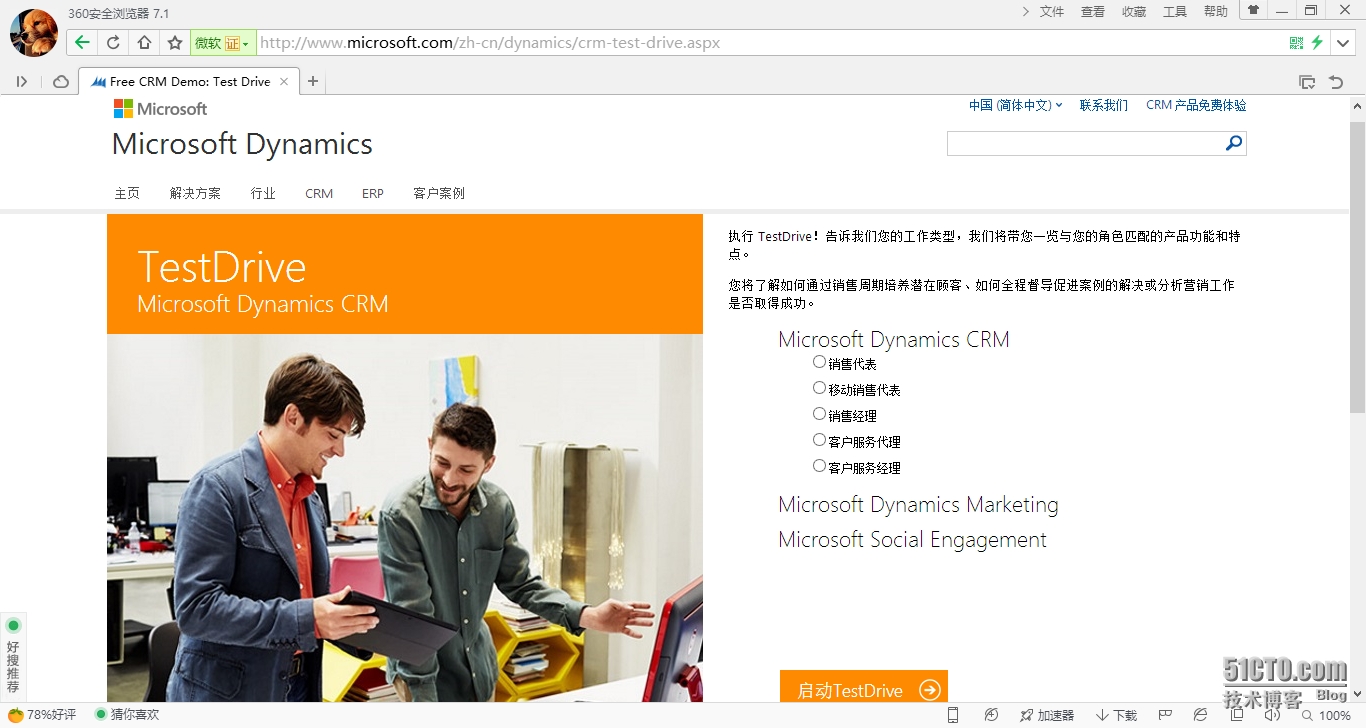Open the 客户案例 nav item
The width and height of the screenshot is (1366, 728).
[x=439, y=193]
